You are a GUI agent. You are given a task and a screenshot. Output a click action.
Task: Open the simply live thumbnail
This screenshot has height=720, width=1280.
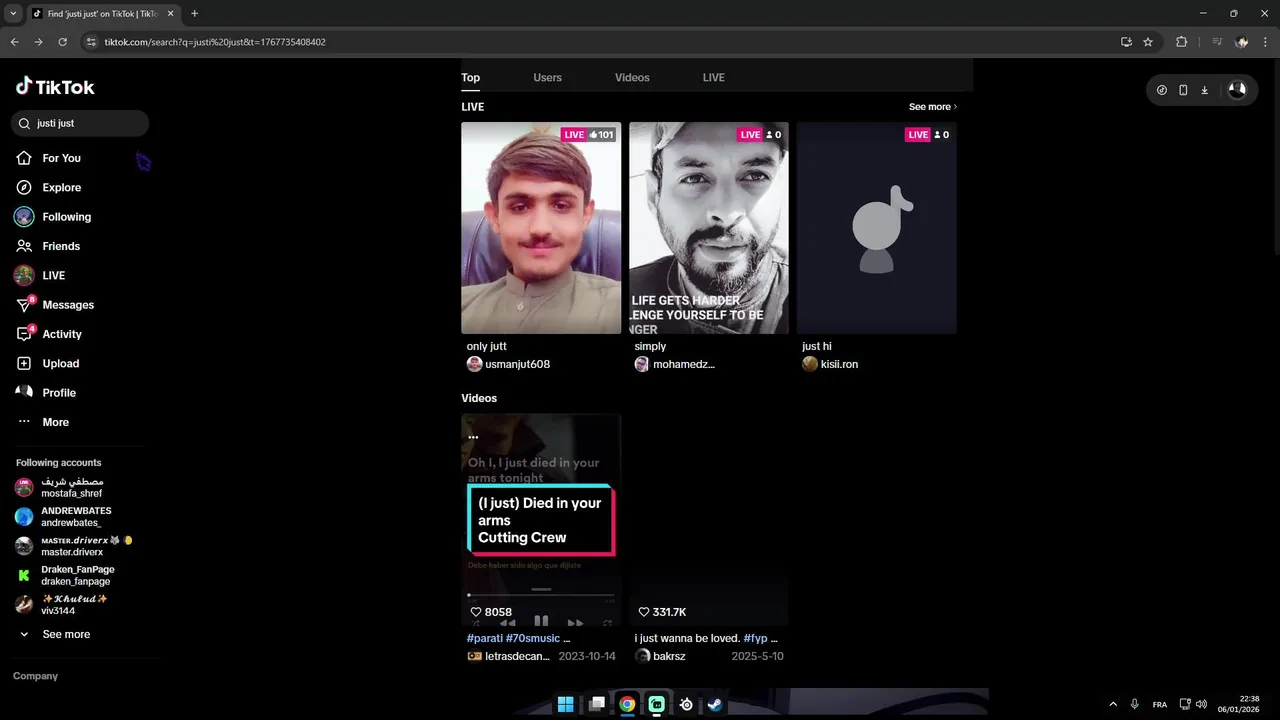(x=709, y=228)
